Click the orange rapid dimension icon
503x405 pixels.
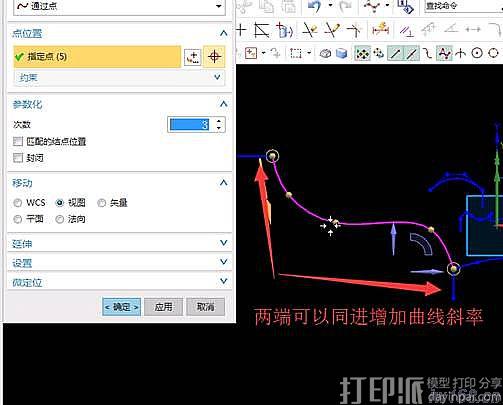tap(380, 29)
